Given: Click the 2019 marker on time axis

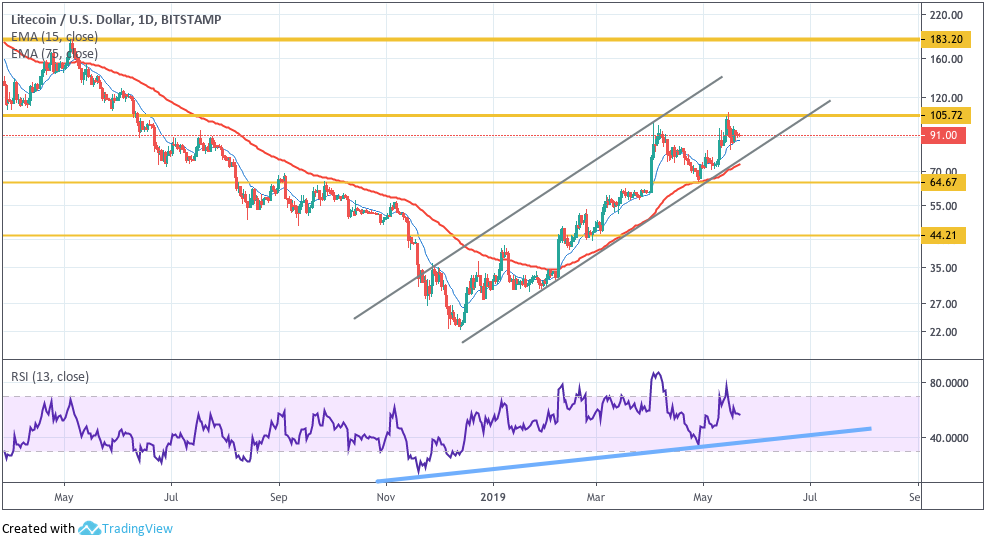Looking at the screenshot, I should 493,498.
